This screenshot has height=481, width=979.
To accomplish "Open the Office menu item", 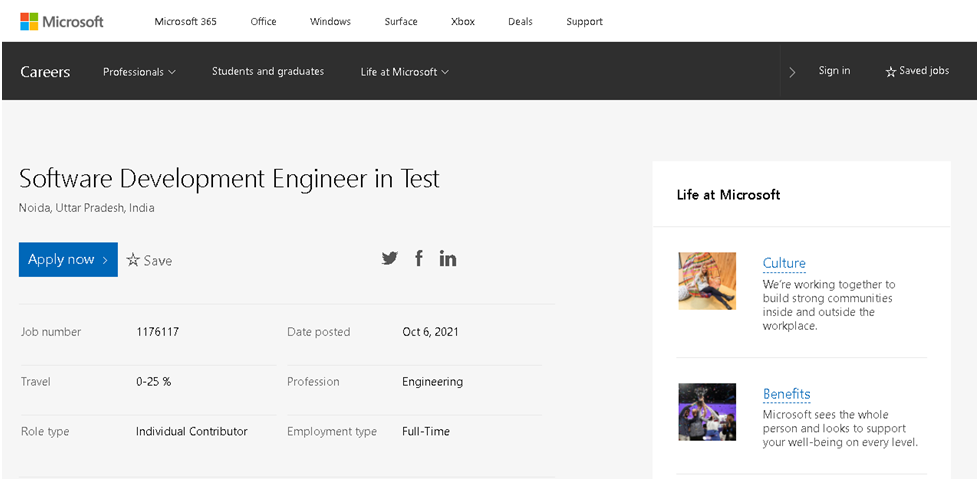I will pos(263,21).
